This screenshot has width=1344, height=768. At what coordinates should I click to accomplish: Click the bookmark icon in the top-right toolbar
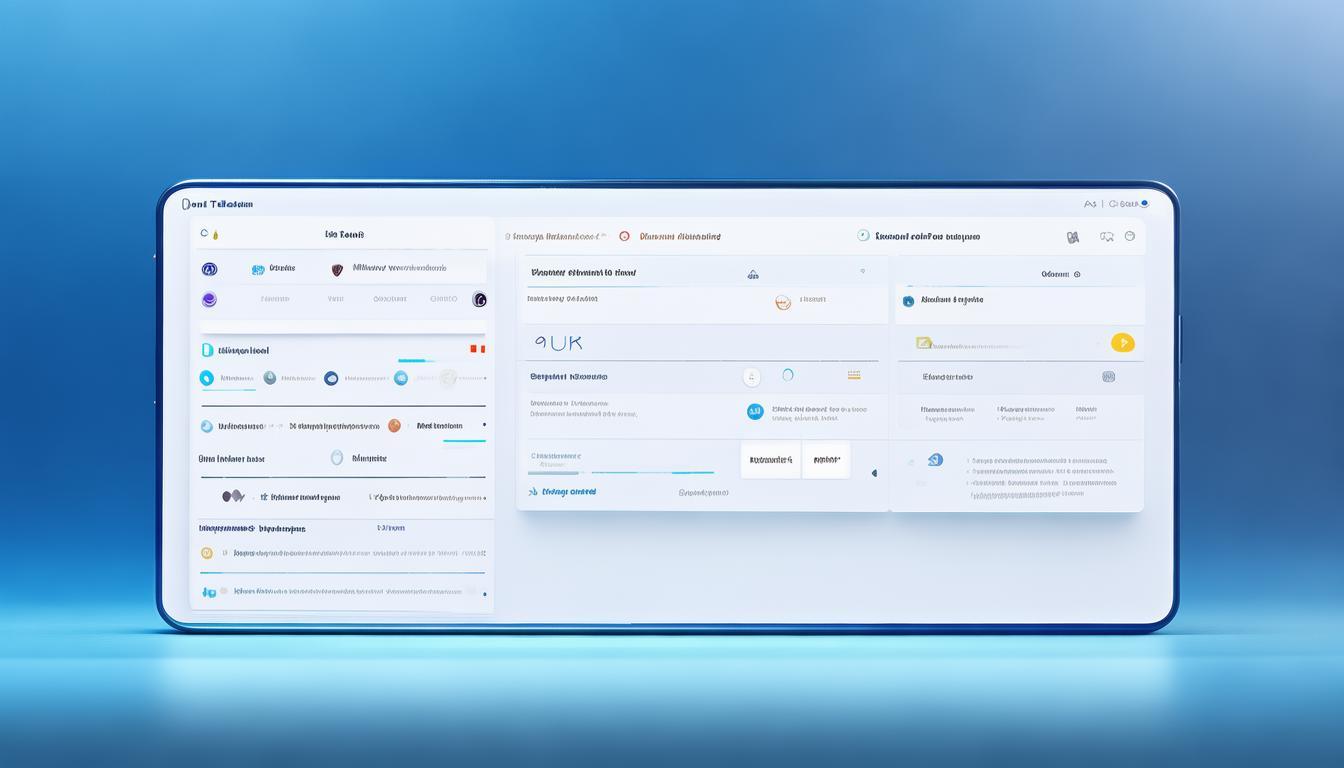tap(1073, 237)
